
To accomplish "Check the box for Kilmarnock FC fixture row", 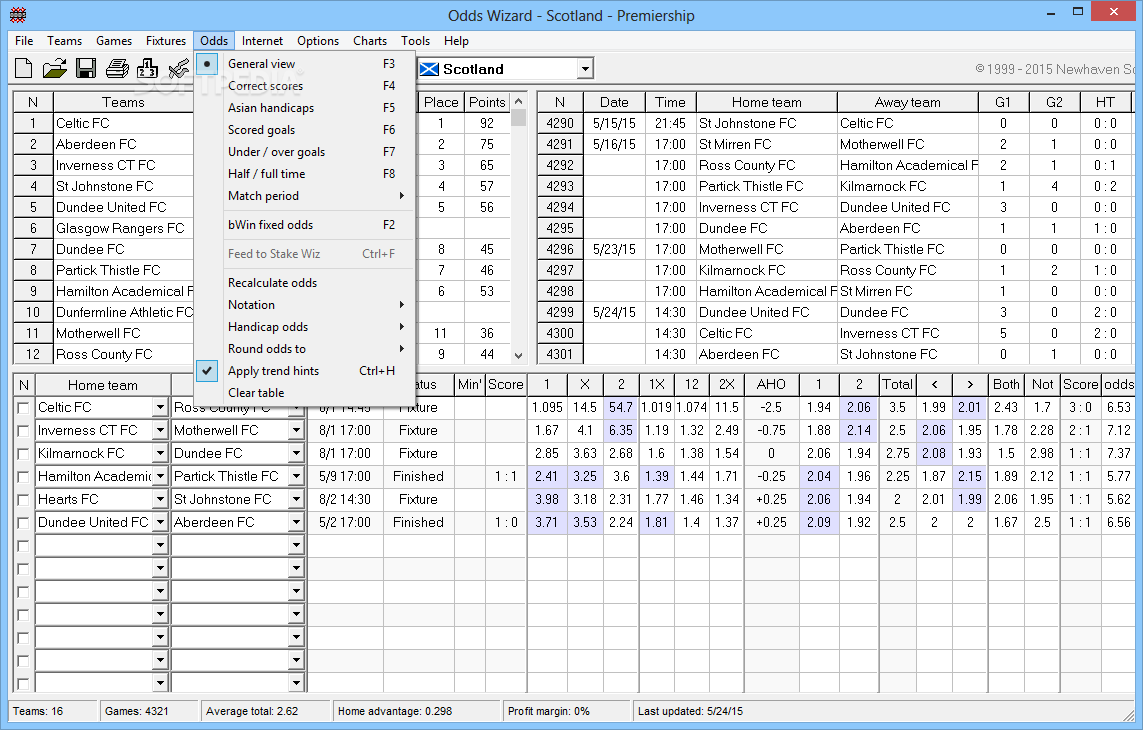I will tap(23, 454).
